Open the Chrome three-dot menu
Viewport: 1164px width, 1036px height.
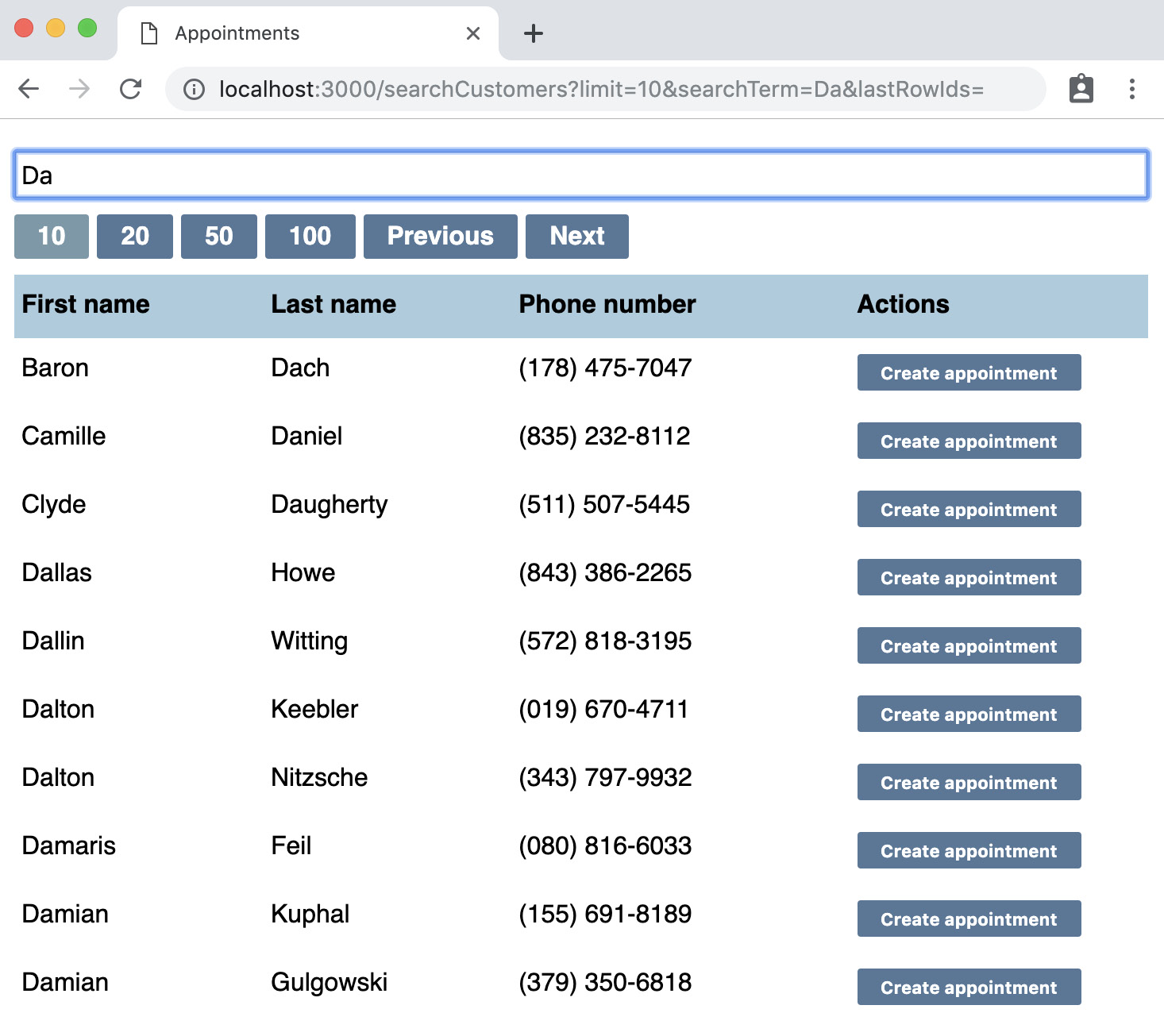point(1131,89)
